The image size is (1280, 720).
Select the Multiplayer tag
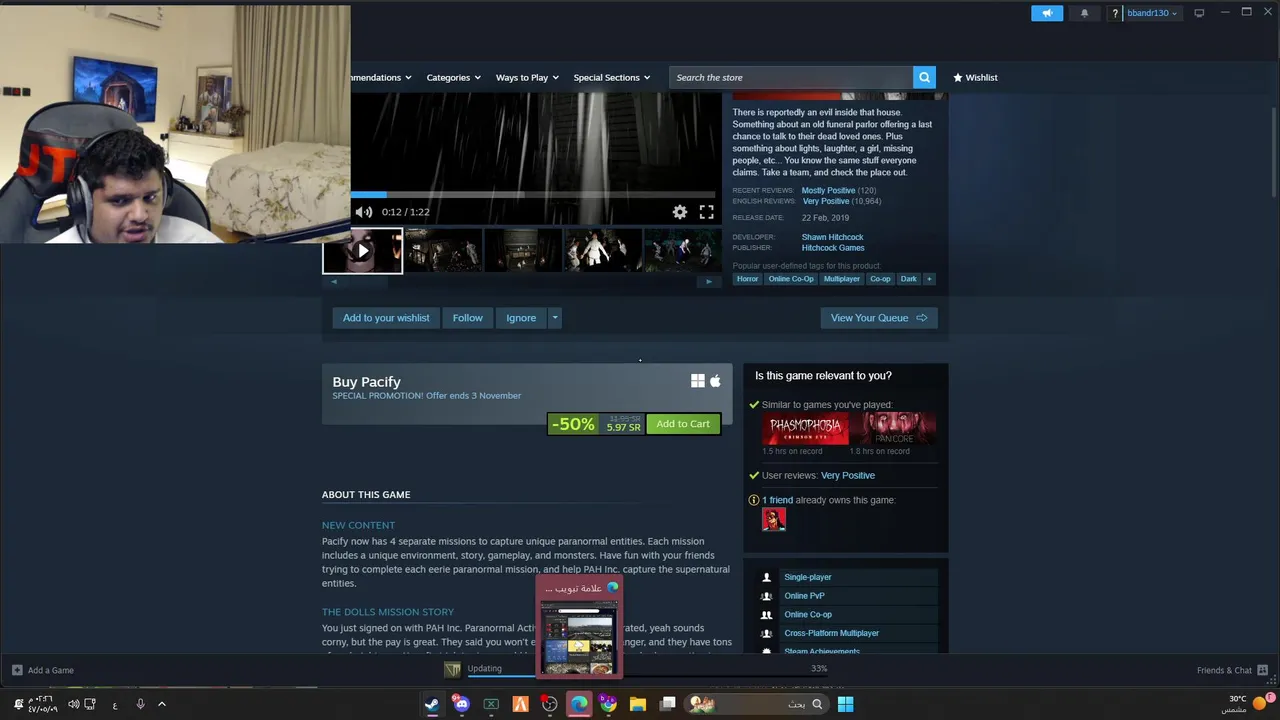(842, 279)
